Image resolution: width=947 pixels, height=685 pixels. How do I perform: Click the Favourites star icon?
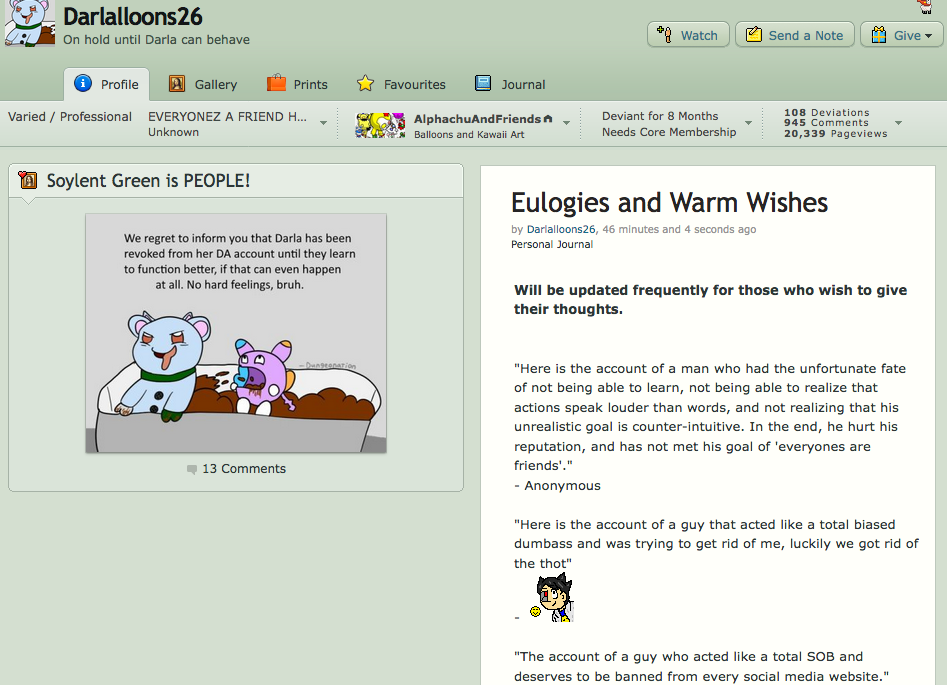[365, 83]
